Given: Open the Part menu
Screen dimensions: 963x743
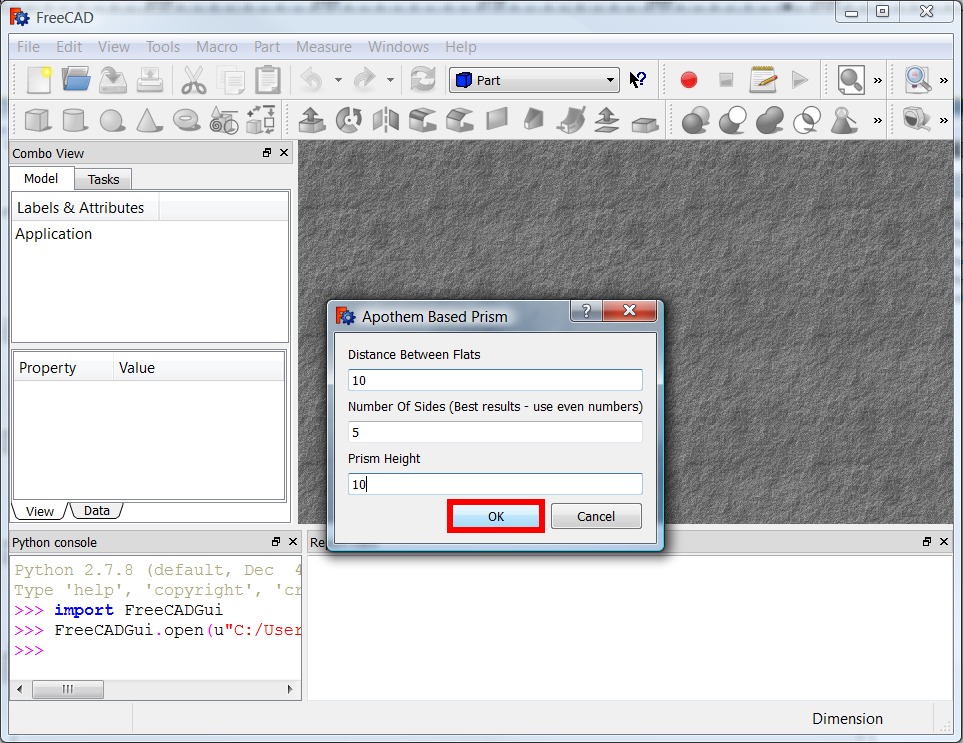Looking at the screenshot, I should pos(267,47).
